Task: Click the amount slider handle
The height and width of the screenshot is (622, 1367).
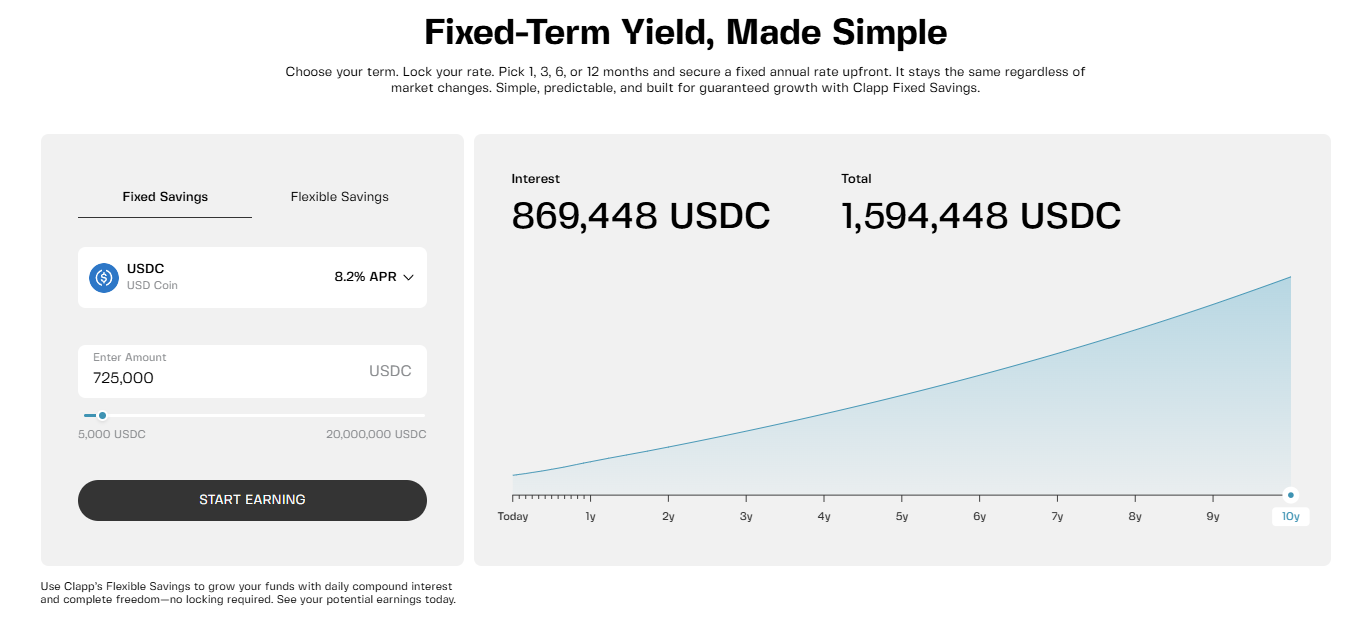Action: tap(102, 415)
